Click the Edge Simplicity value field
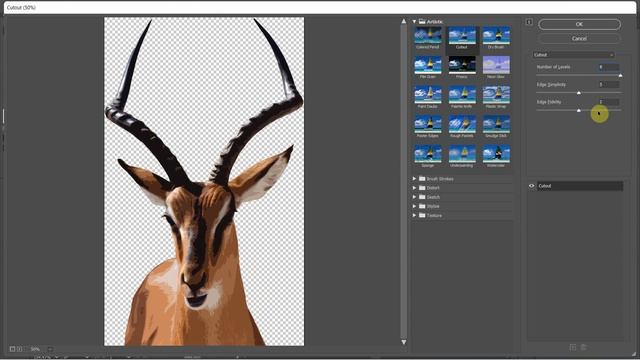 608,84
